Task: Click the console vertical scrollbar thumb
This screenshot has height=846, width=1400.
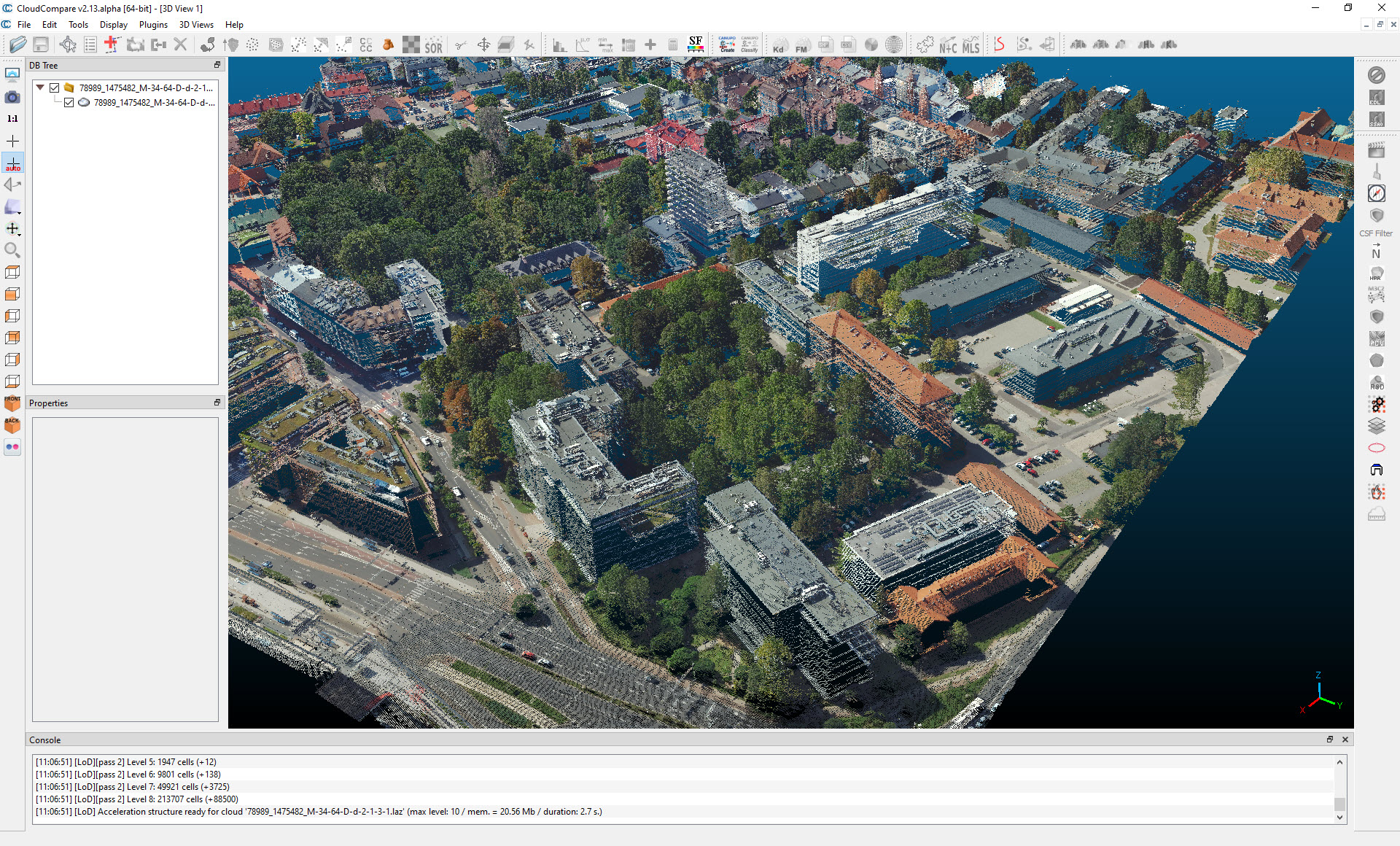Action: [x=1339, y=803]
